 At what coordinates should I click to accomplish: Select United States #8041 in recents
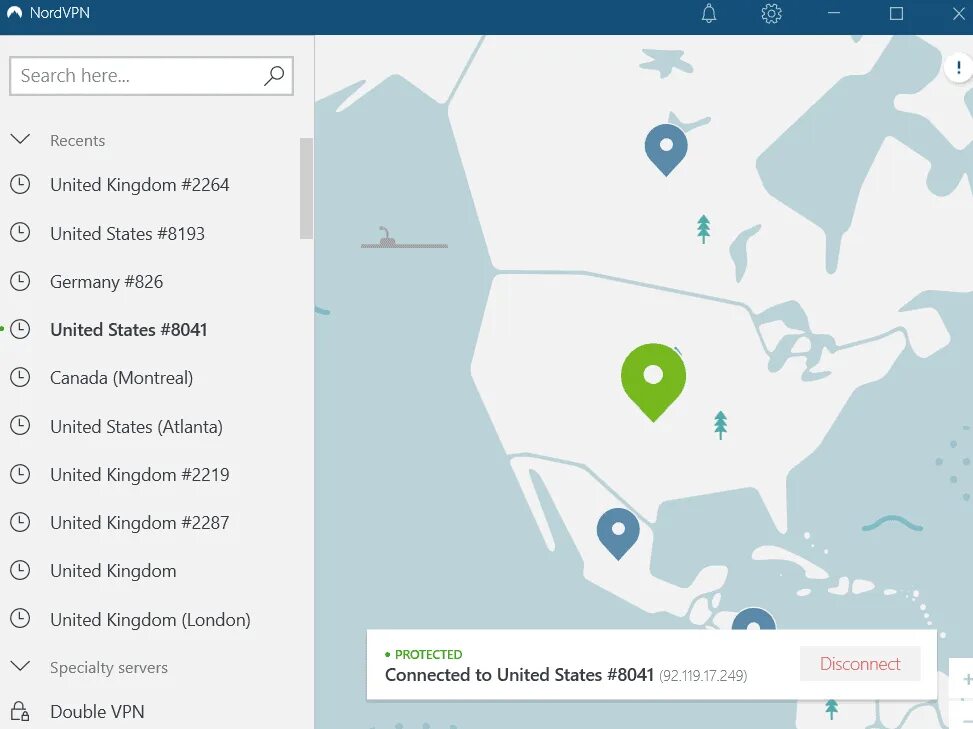point(128,329)
